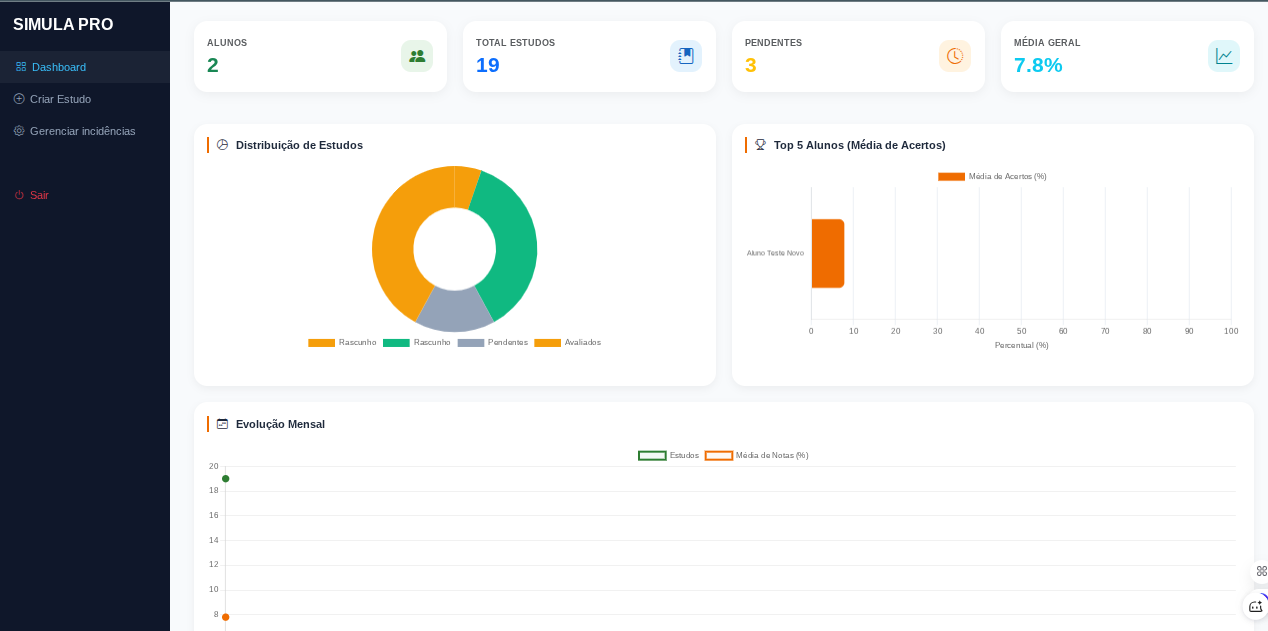
Task: Click the Percentual (%) axis title
Action: (1022, 345)
